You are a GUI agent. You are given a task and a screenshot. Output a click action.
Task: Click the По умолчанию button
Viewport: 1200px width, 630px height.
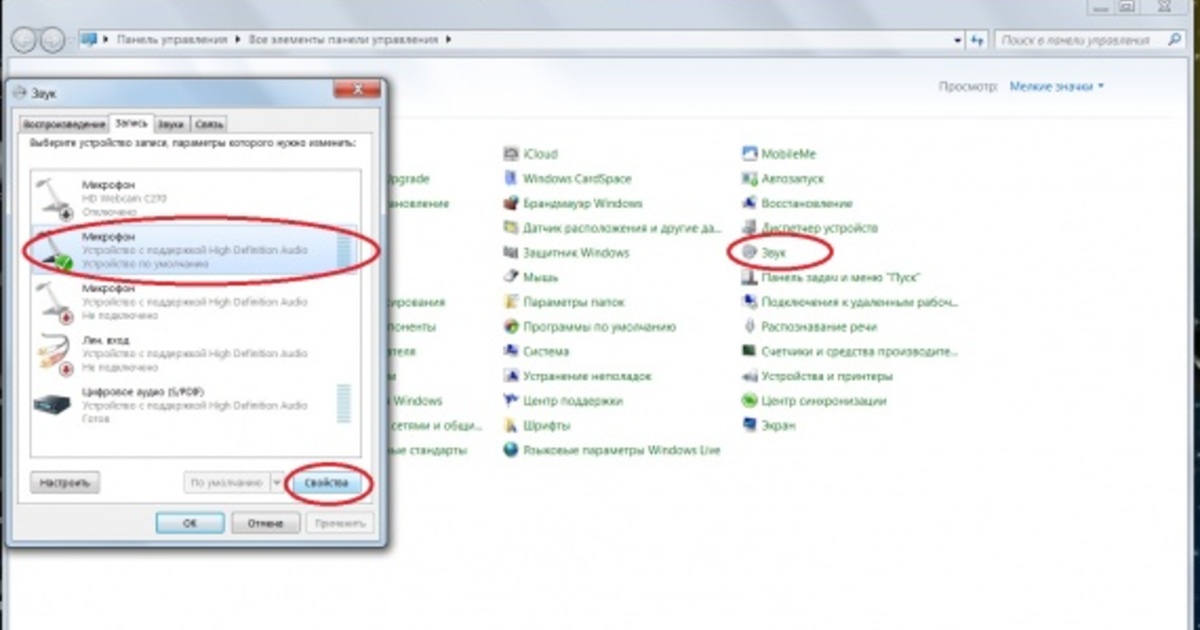[227, 483]
